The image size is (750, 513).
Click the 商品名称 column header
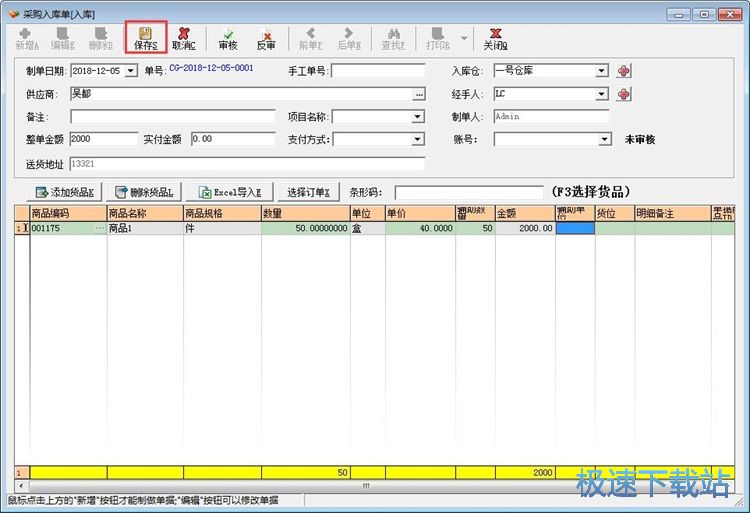pos(145,213)
